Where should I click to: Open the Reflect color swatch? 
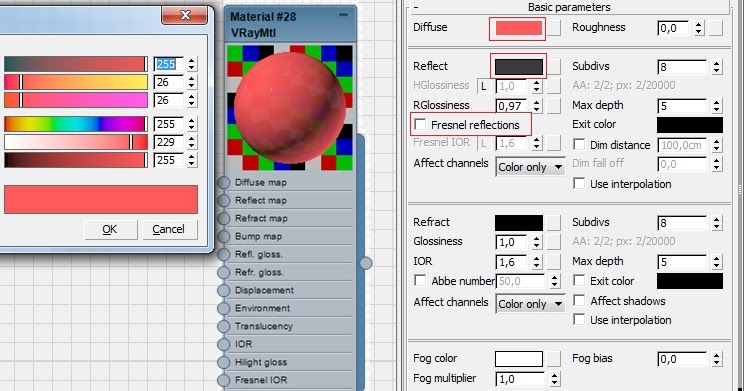point(519,66)
